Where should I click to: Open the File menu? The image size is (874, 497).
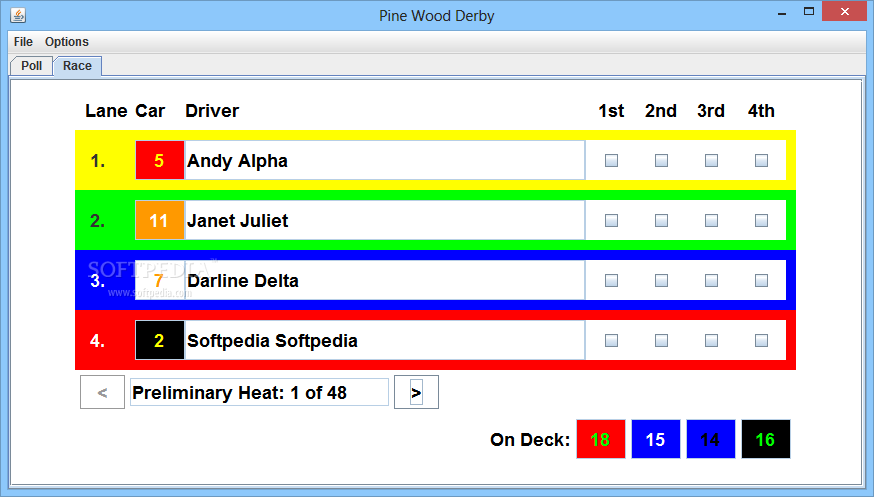[x=23, y=42]
